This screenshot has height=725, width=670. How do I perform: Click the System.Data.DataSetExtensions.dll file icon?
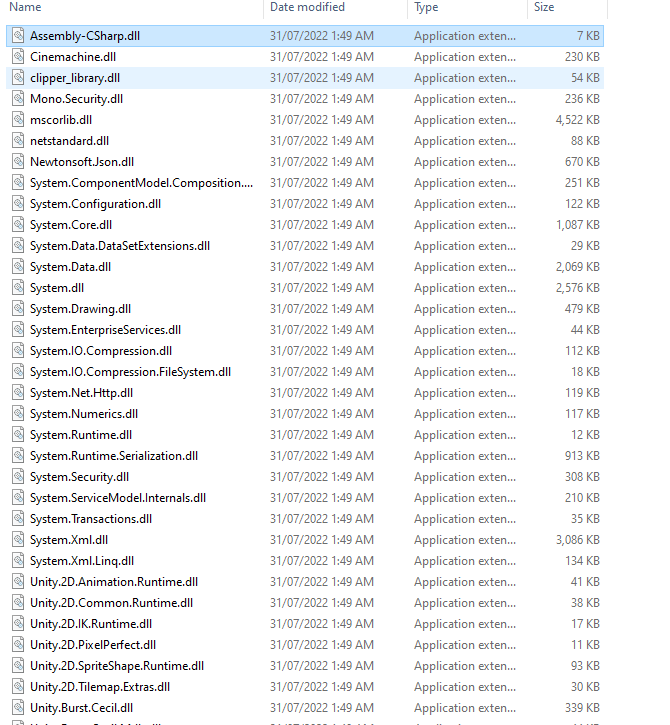click(x=18, y=246)
